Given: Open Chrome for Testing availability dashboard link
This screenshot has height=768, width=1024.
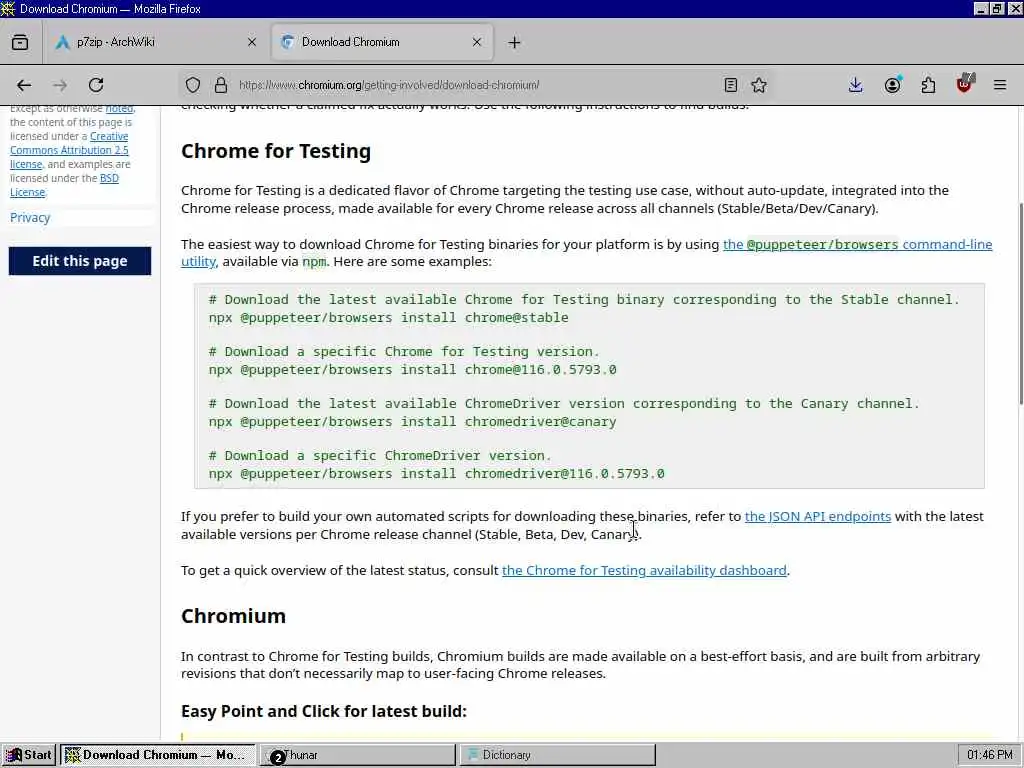Looking at the screenshot, I should pos(644,570).
